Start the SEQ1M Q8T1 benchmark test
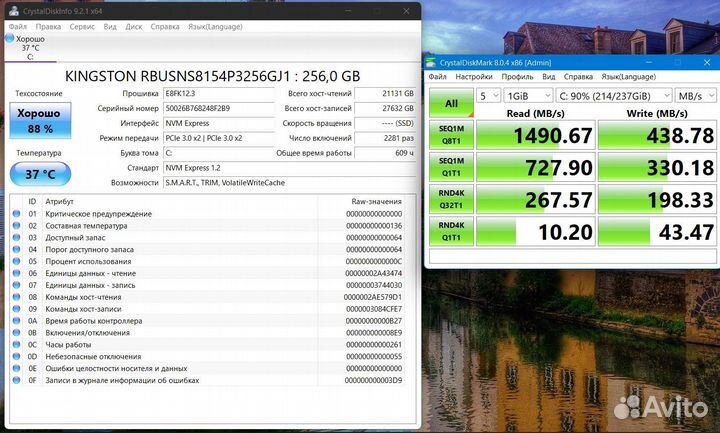The width and height of the screenshot is (720, 433). (x=451, y=135)
